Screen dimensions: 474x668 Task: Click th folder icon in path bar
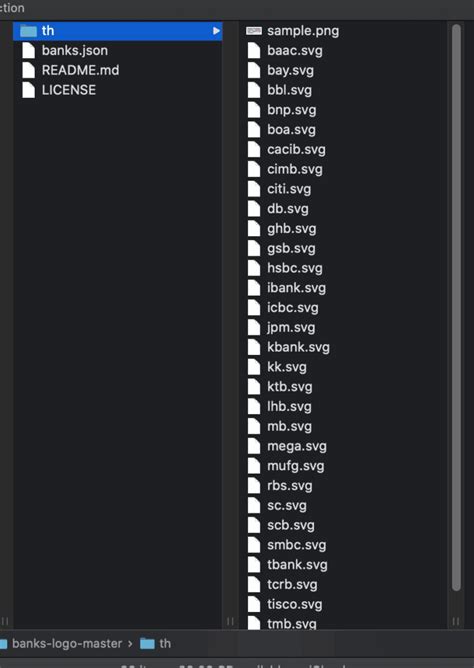pos(147,643)
